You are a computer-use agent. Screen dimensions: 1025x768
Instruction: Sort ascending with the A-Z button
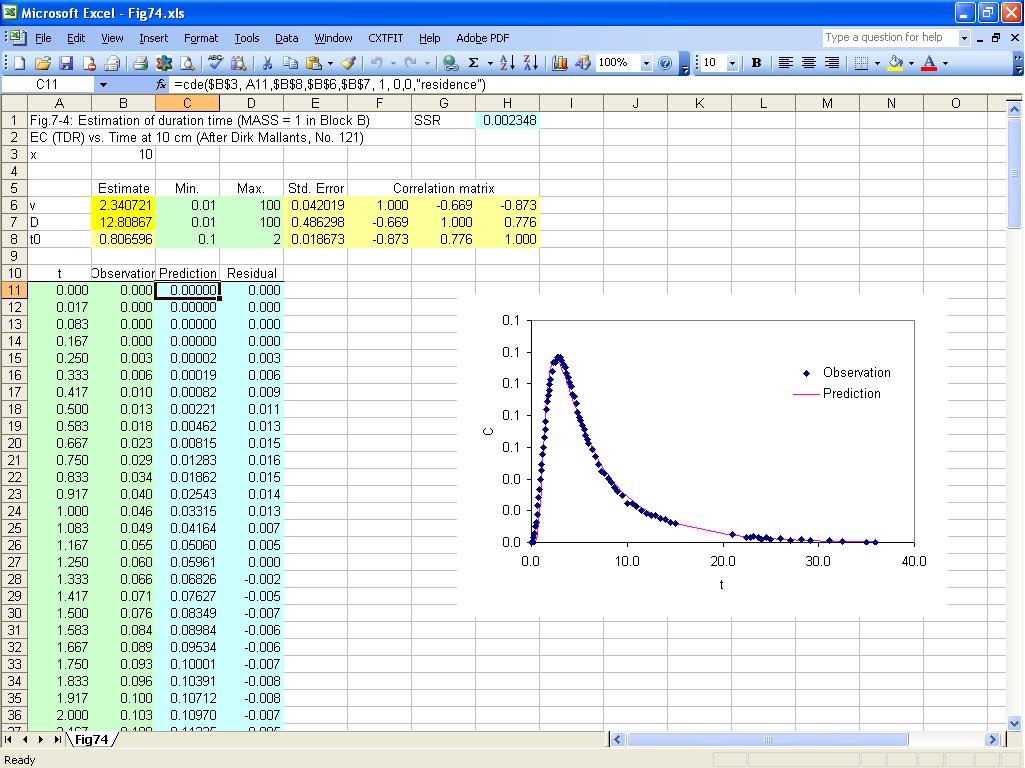tap(507, 63)
